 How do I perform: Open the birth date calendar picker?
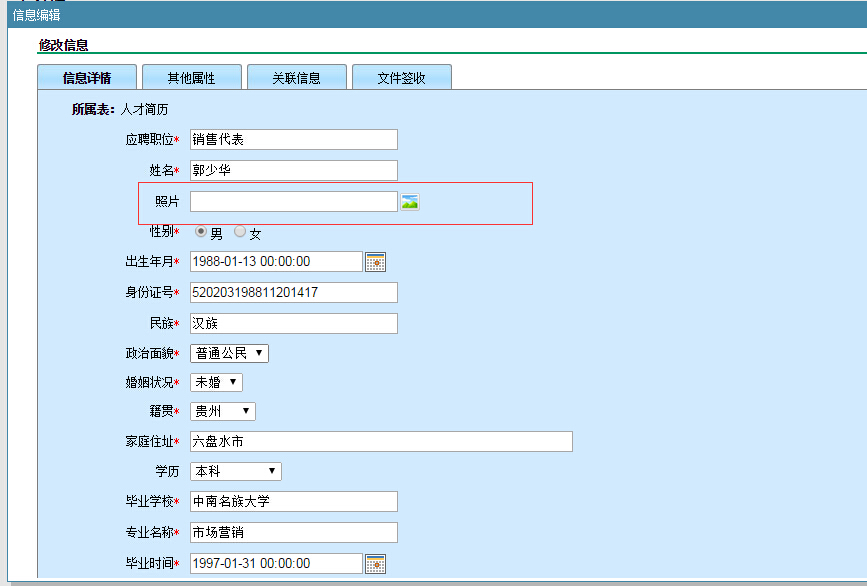click(x=375, y=262)
